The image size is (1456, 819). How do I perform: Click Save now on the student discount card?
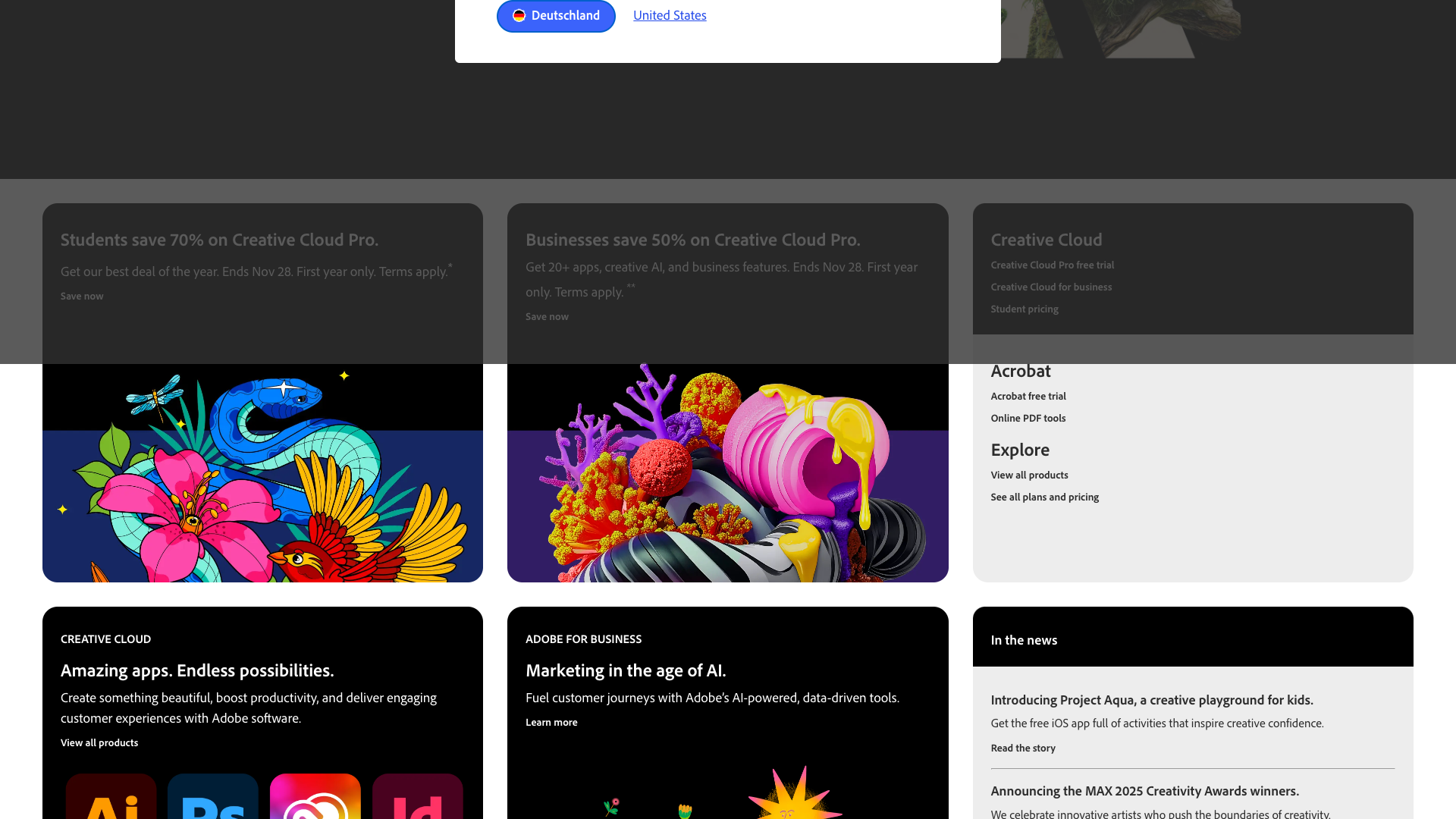(81, 296)
